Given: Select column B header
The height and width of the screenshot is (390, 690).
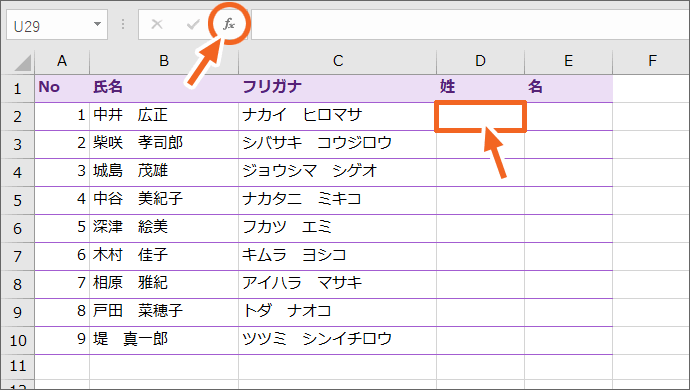Looking at the screenshot, I should (x=164, y=61).
